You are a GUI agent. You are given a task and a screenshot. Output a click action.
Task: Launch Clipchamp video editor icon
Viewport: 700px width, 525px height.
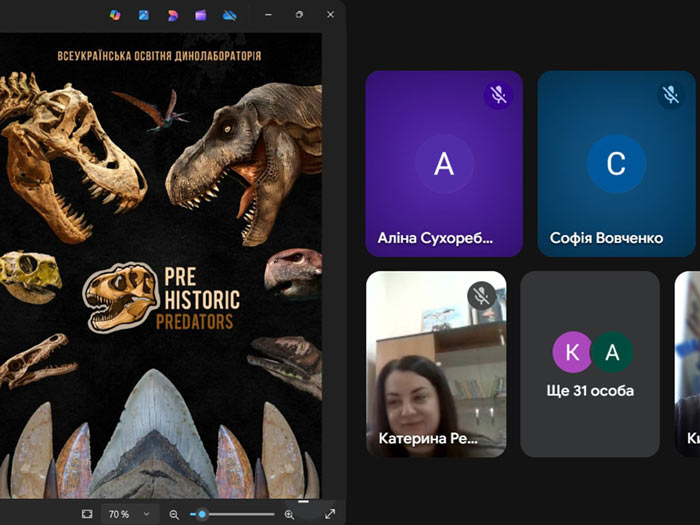pyautogui.click(x=201, y=15)
